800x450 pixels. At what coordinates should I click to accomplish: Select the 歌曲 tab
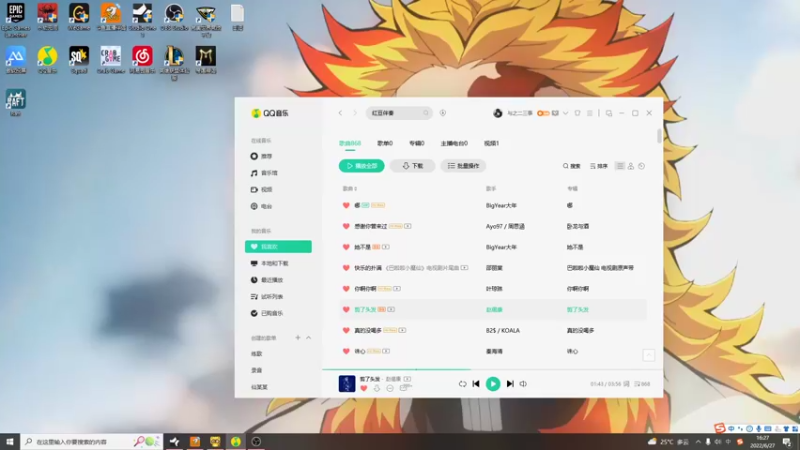pos(350,143)
